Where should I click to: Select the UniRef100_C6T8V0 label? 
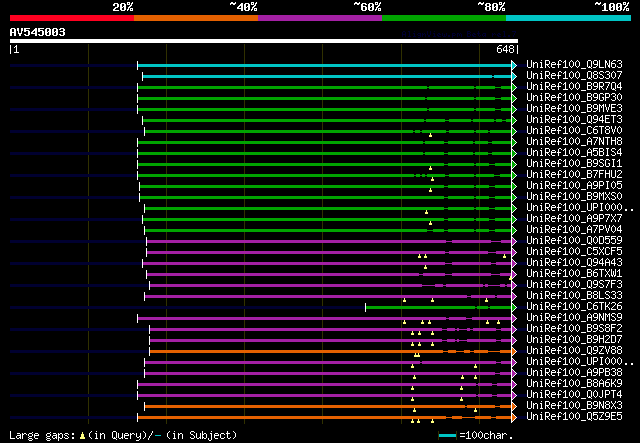click(x=574, y=131)
